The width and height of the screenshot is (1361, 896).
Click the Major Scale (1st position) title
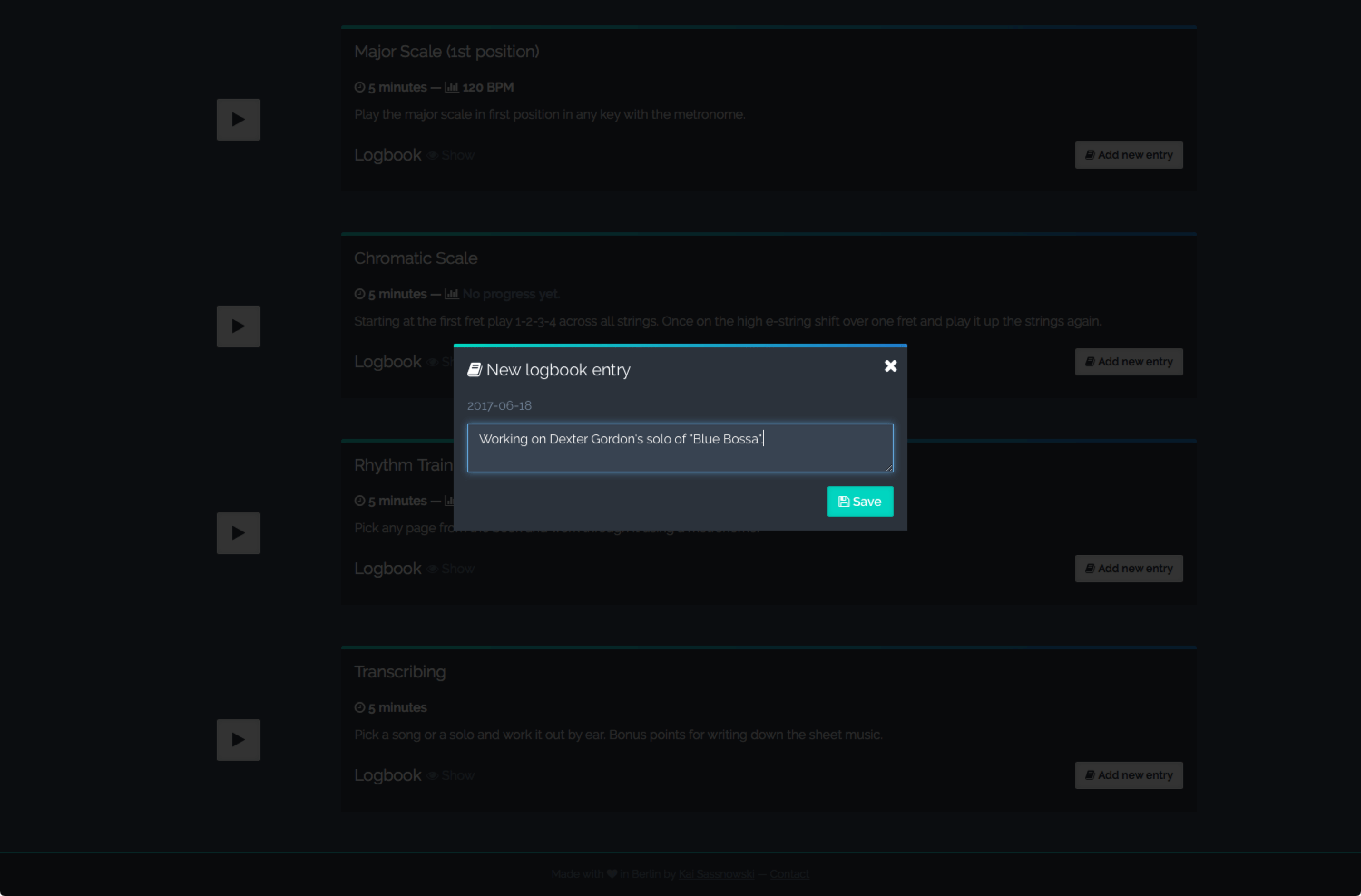(x=446, y=51)
